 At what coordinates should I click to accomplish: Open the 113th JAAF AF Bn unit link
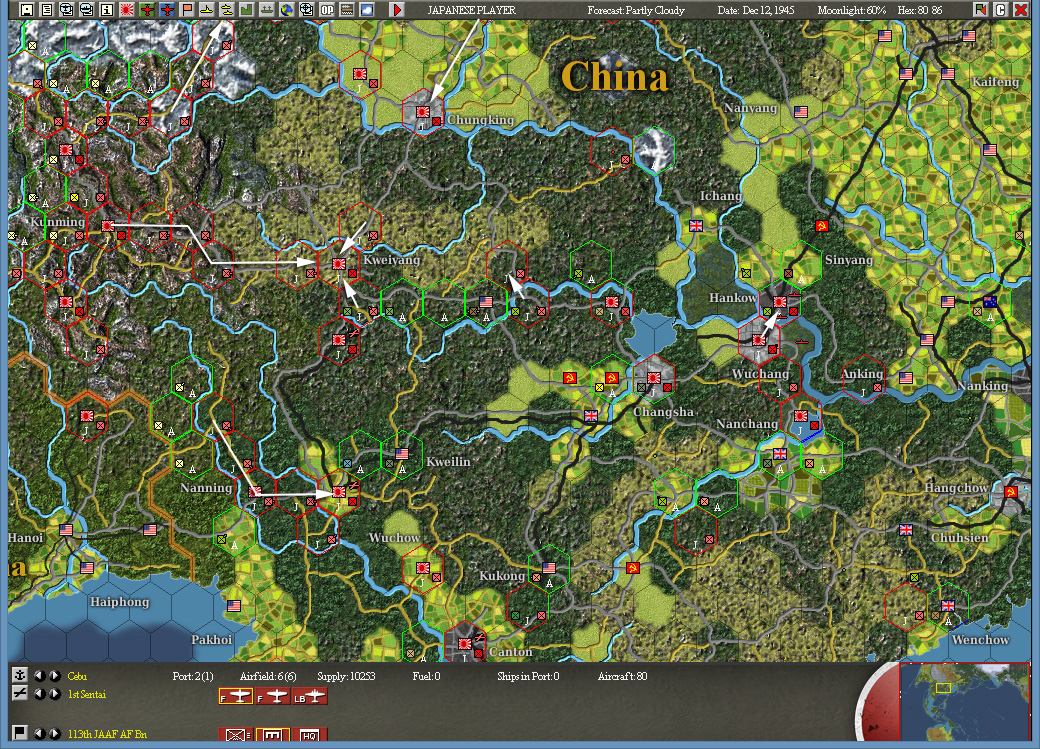(x=107, y=734)
